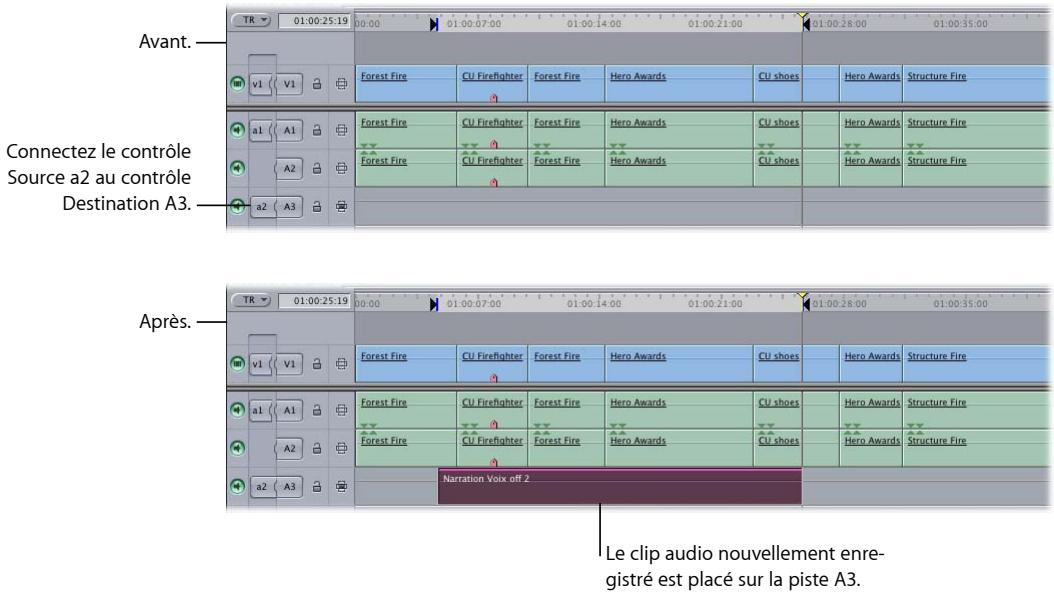Hide V1 track visibility in Après timeline
This screenshot has height=598, width=1054.
[x=237, y=364]
